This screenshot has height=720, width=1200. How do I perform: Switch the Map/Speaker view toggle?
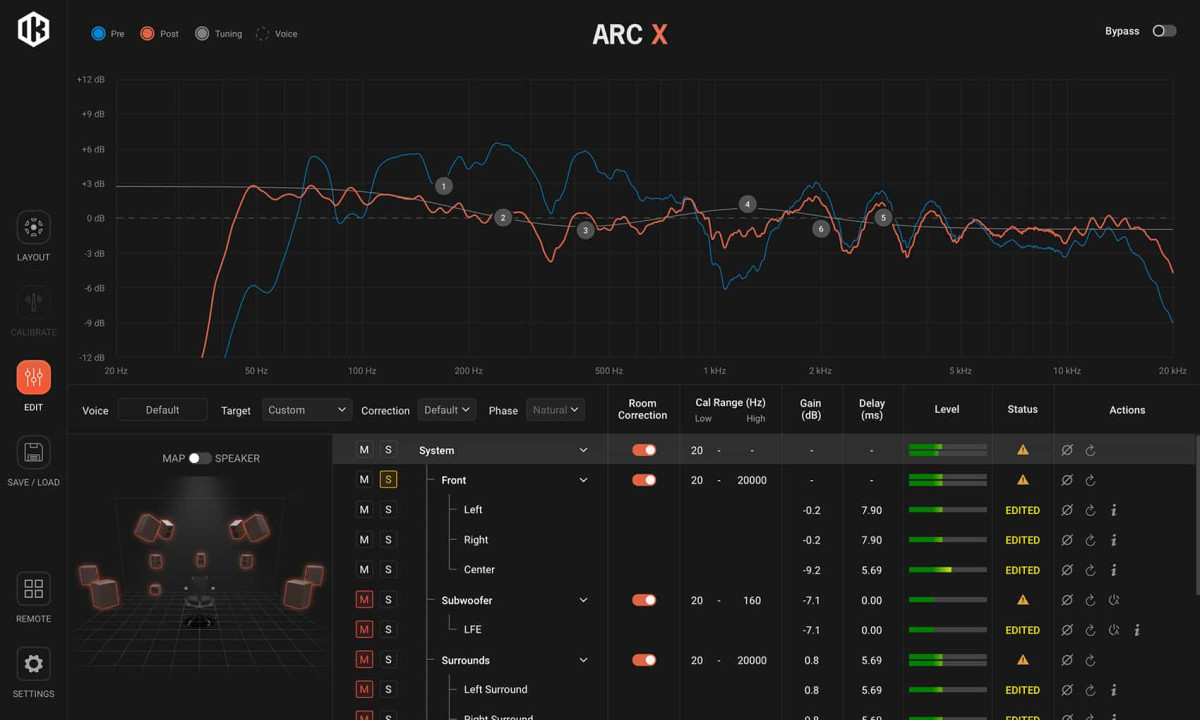pyautogui.click(x=200, y=458)
